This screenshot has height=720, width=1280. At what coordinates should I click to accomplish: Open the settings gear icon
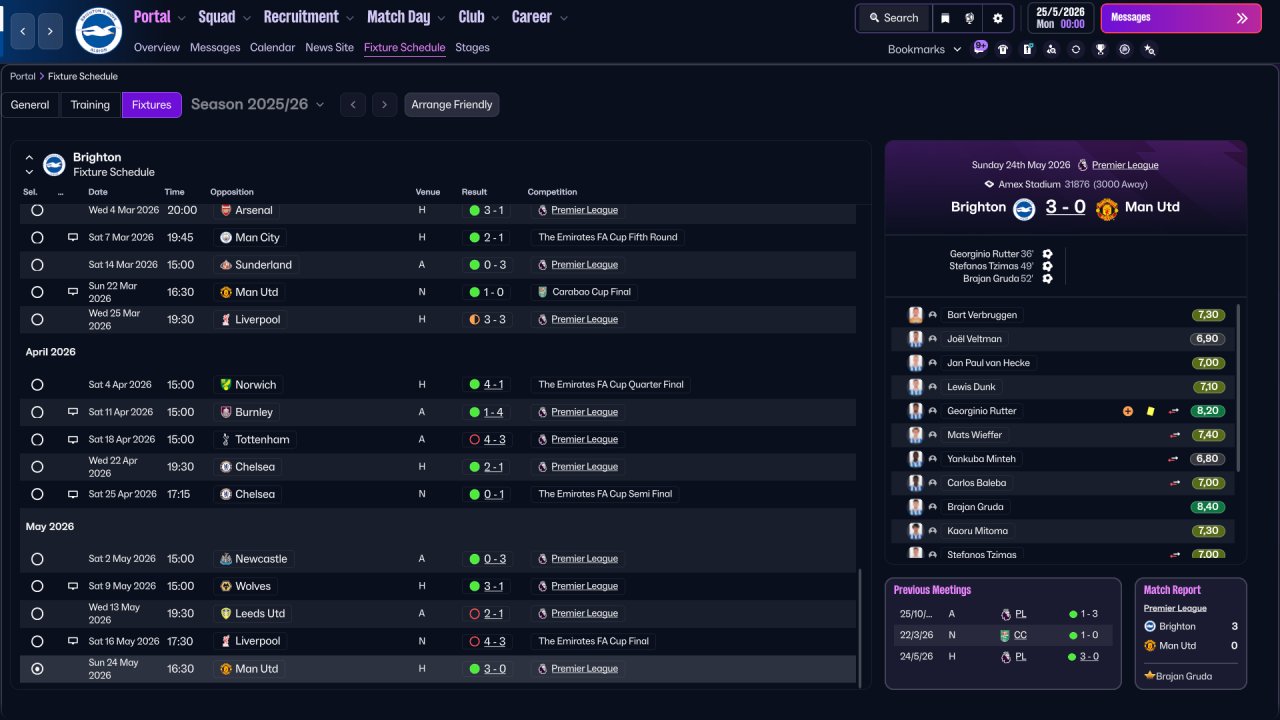[997, 18]
